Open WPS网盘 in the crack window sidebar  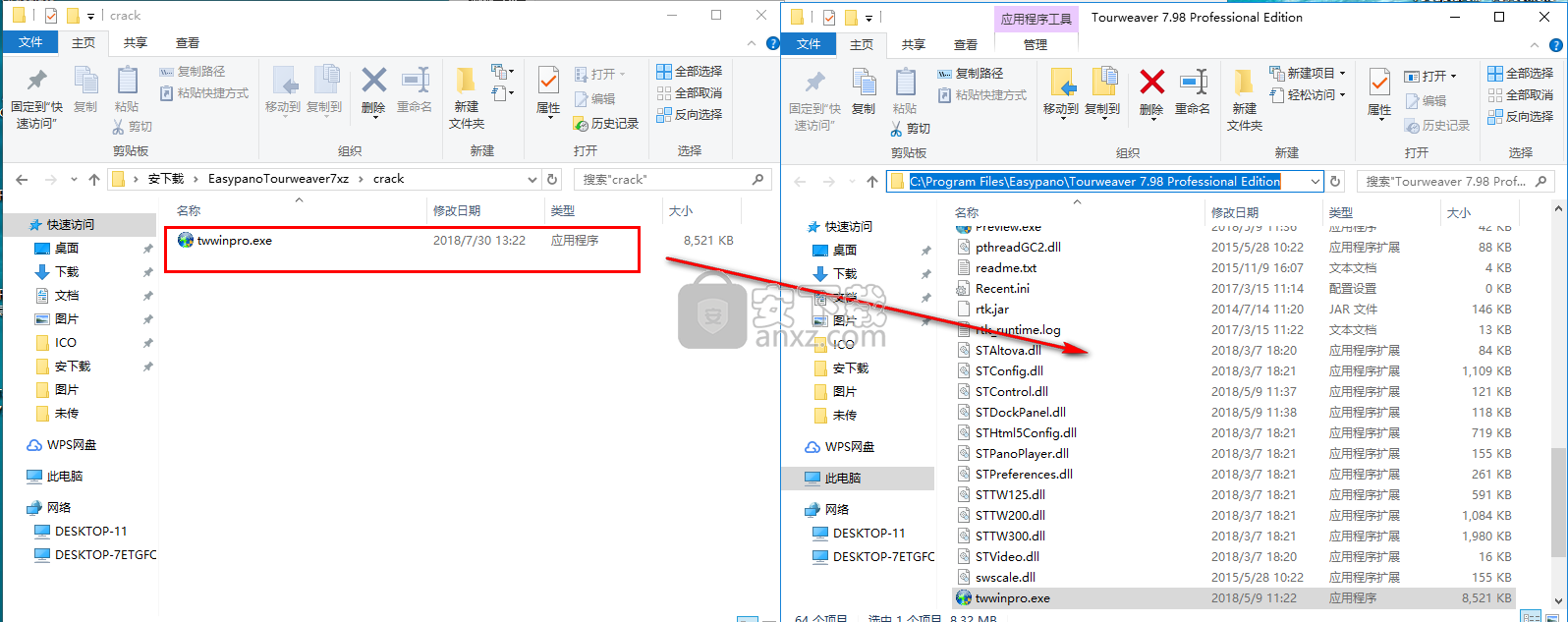pos(71,444)
